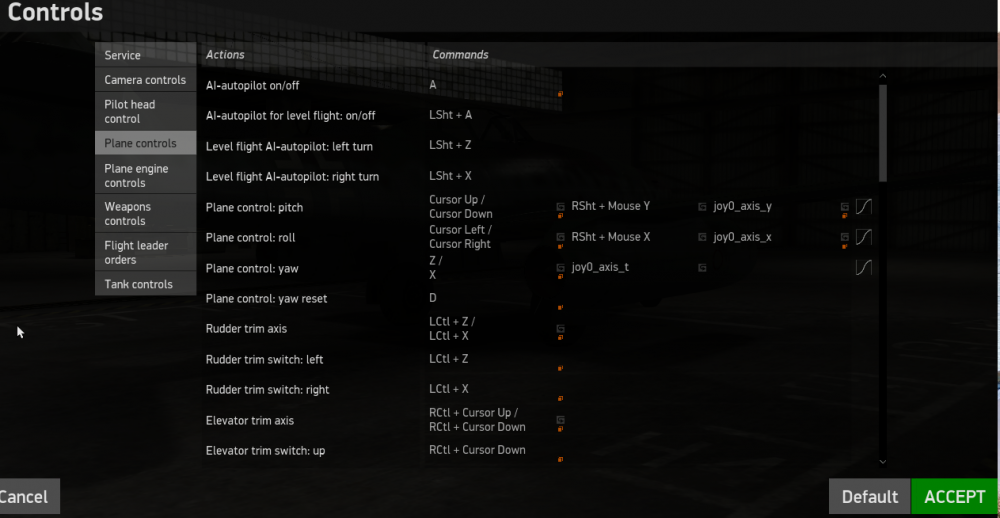Cancel the controls changes
This screenshot has height=518, width=1000.
coord(24,497)
